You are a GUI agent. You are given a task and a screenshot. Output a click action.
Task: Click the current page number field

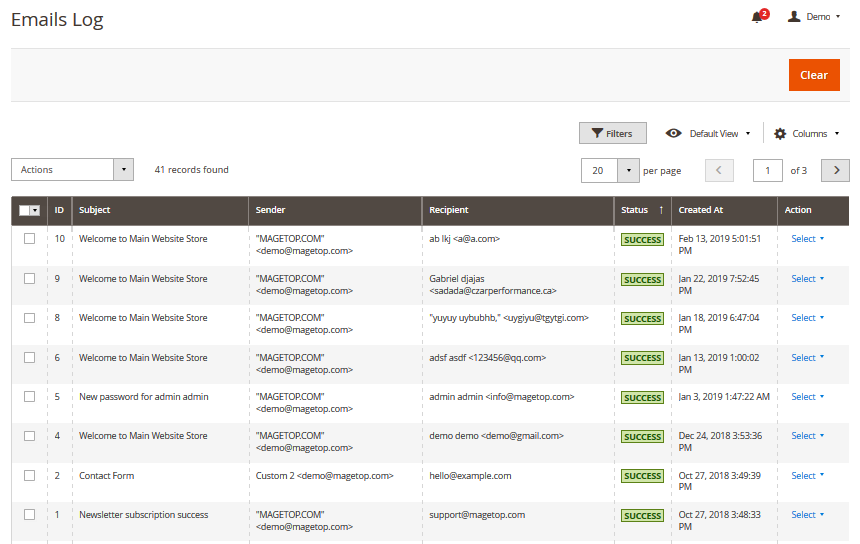click(767, 170)
